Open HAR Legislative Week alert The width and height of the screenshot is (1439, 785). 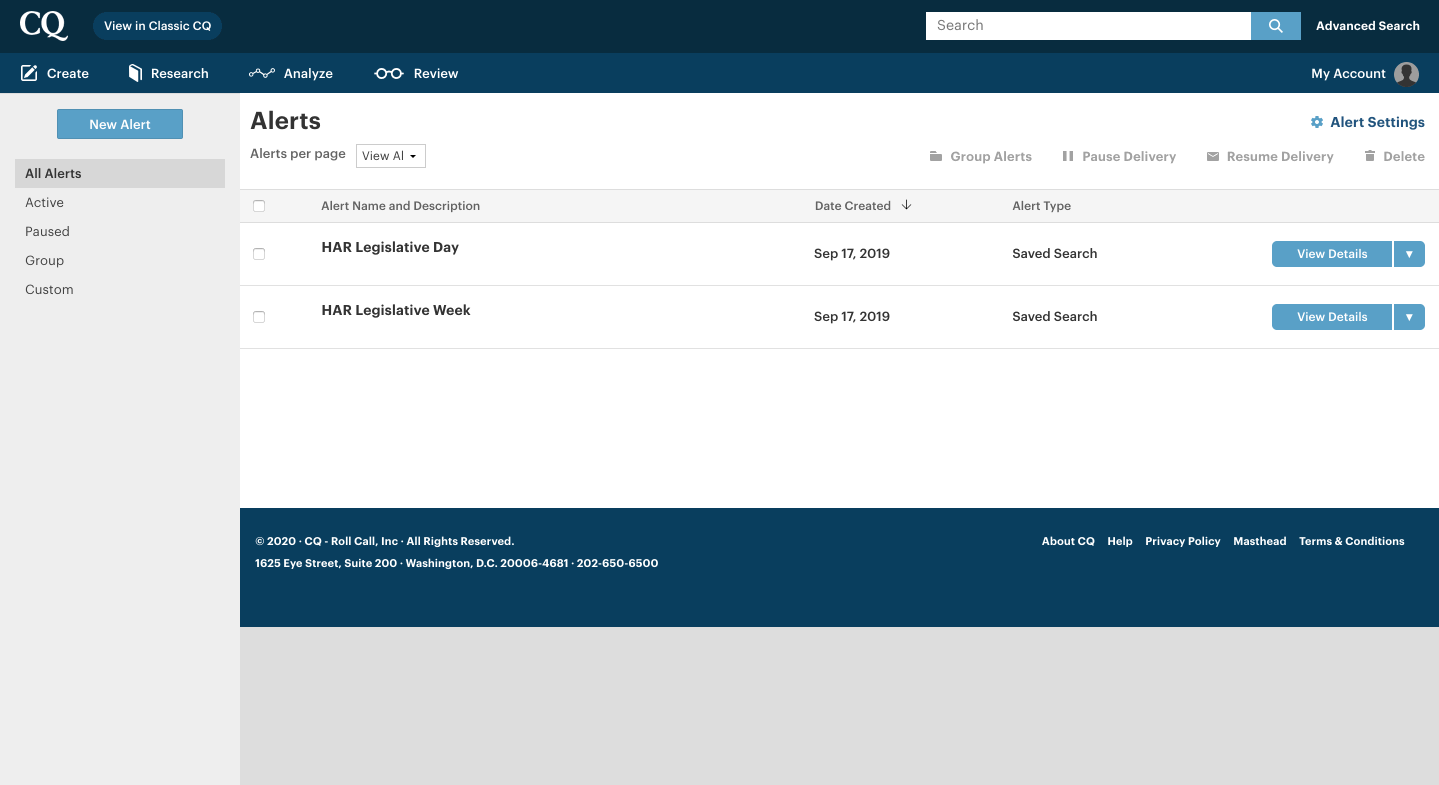pyautogui.click(x=396, y=310)
